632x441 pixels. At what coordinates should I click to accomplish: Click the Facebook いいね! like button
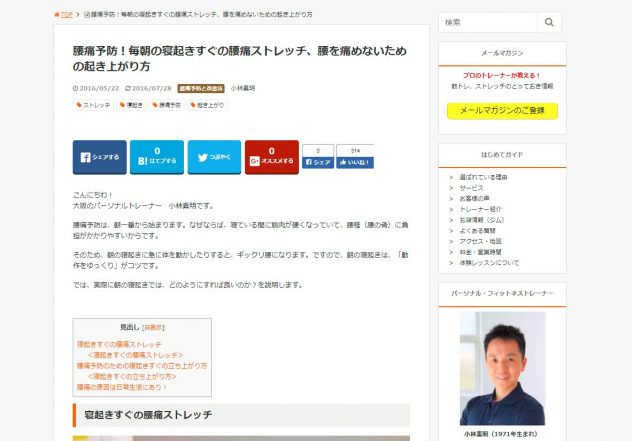pos(355,162)
